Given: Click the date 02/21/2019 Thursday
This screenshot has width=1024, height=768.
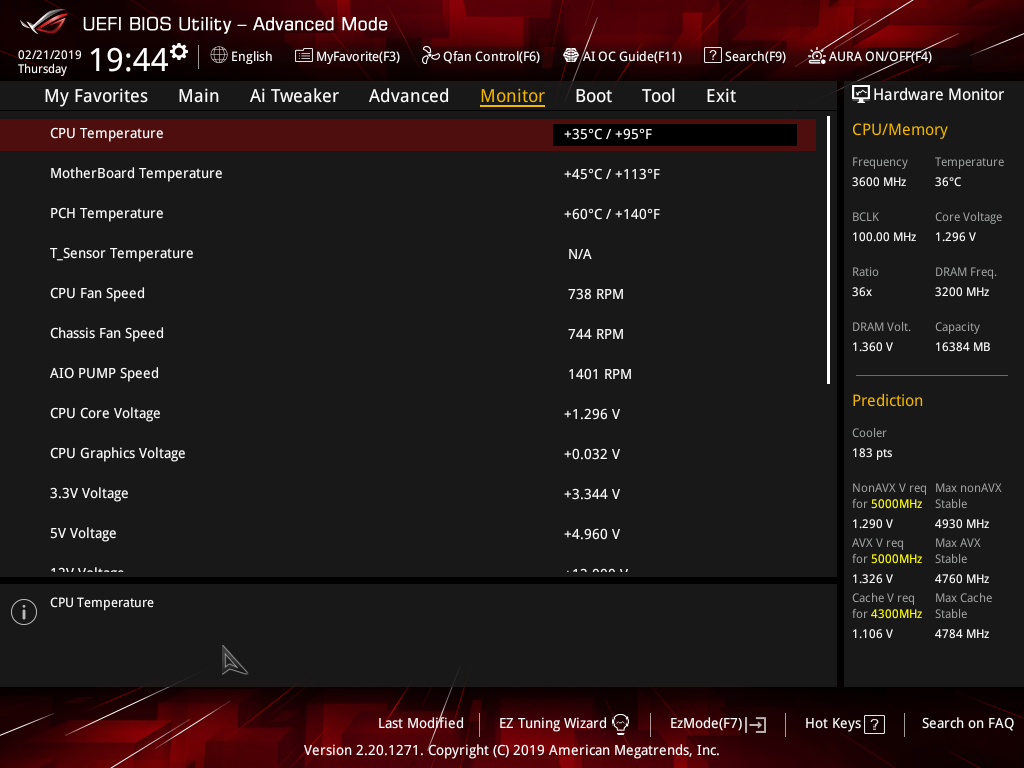Looking at the screenshot, I should coord(50,62).
